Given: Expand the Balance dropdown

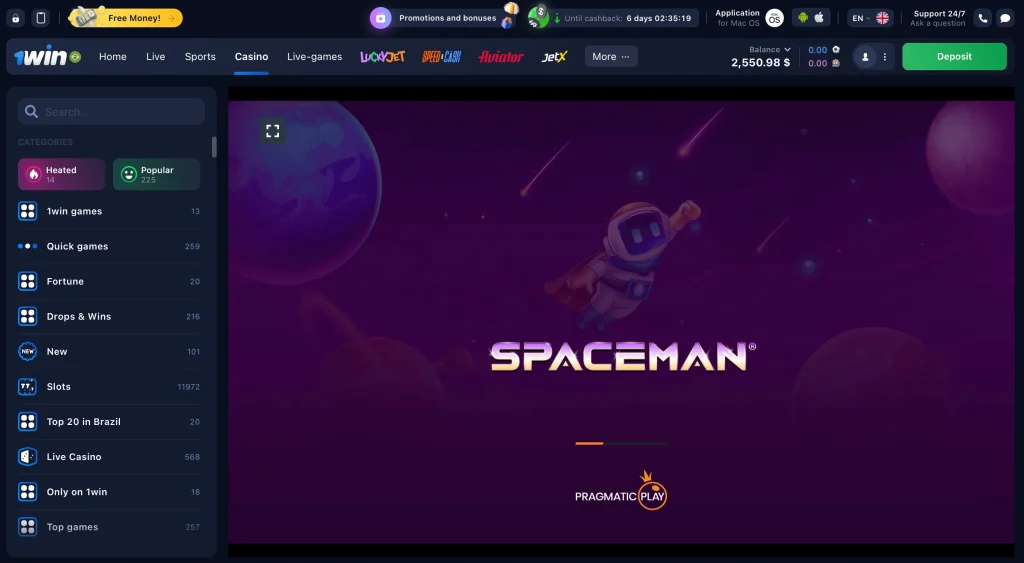Looking at the screenshot, I should click(770, 50).
